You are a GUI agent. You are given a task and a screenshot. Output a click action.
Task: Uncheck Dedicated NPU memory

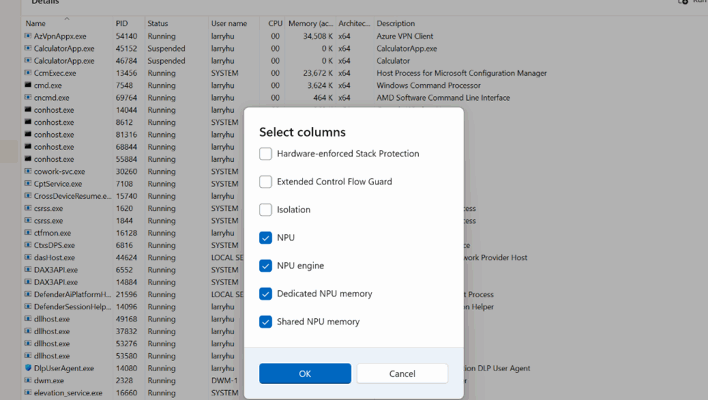click(x=266, y=294)
